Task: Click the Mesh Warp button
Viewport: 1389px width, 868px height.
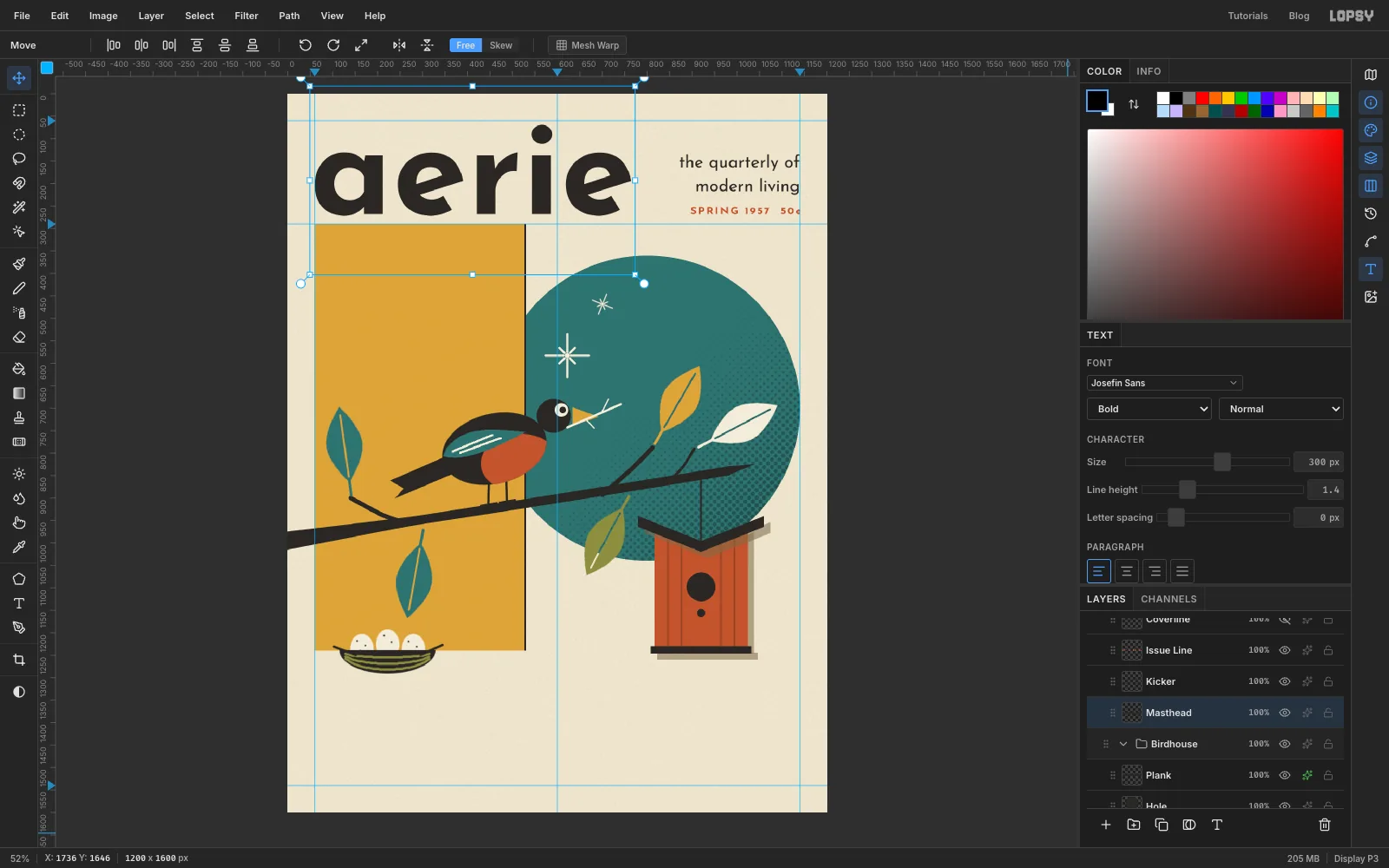Action: click(x=588, y=45)
